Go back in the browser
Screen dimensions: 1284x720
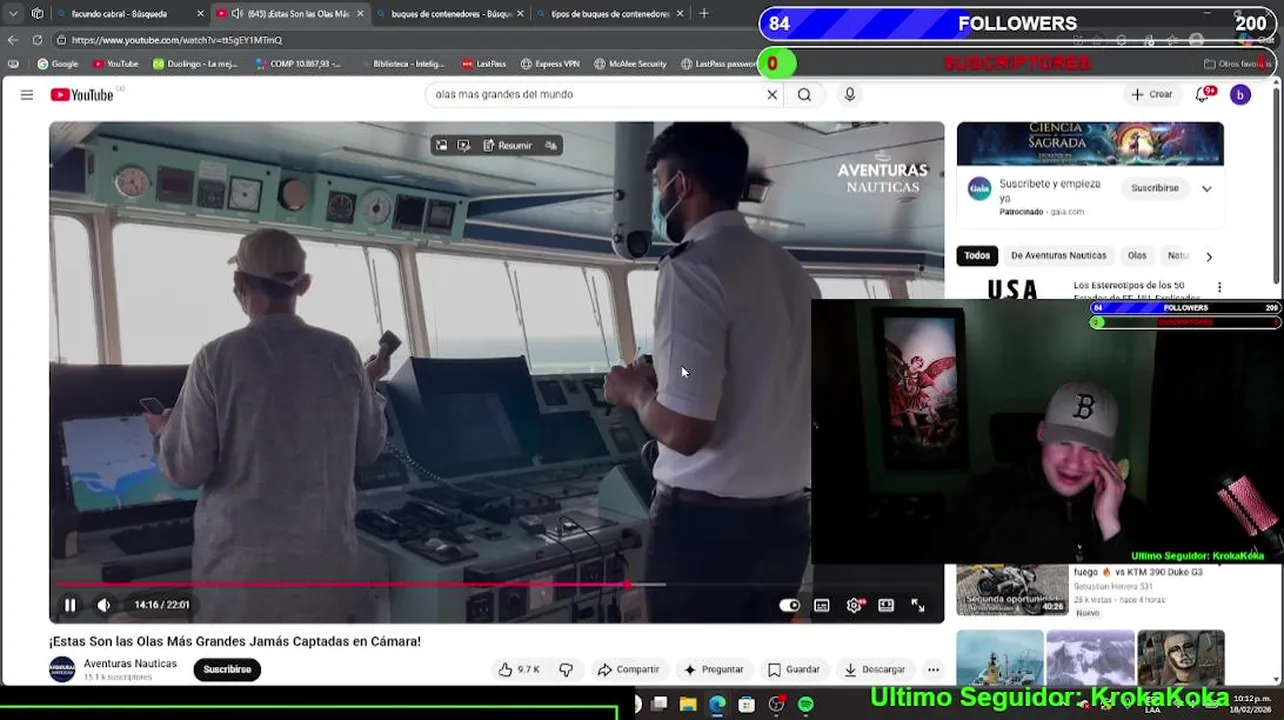(13, 40)
